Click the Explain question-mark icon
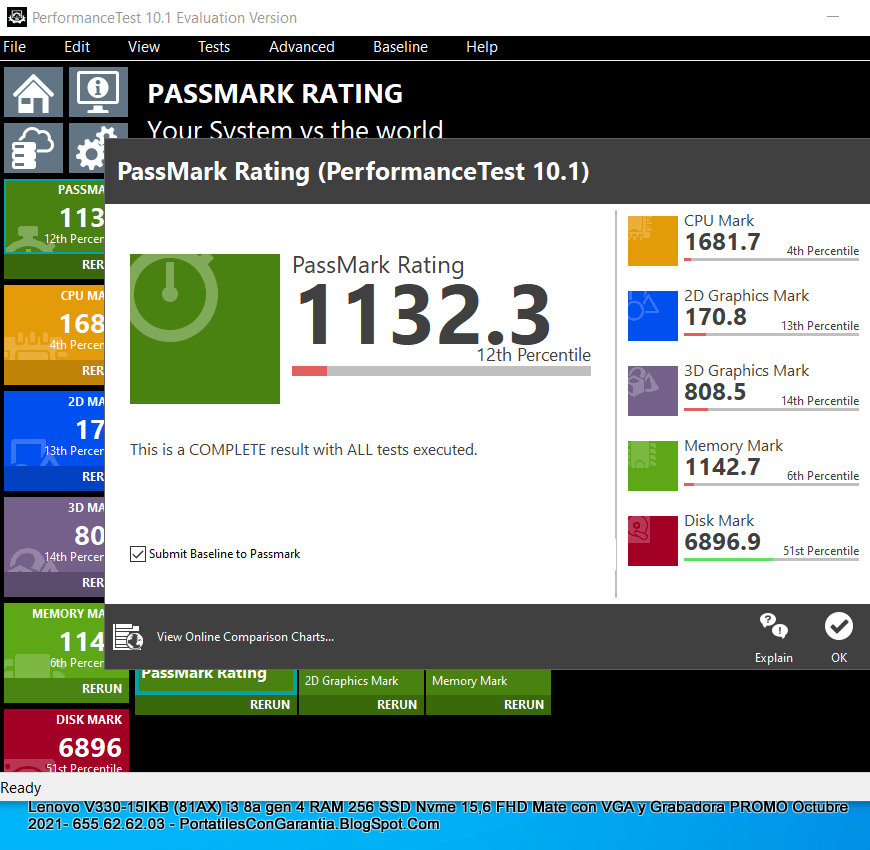The width and height of the screenshot is (870, 850). (x=773, y=626)
